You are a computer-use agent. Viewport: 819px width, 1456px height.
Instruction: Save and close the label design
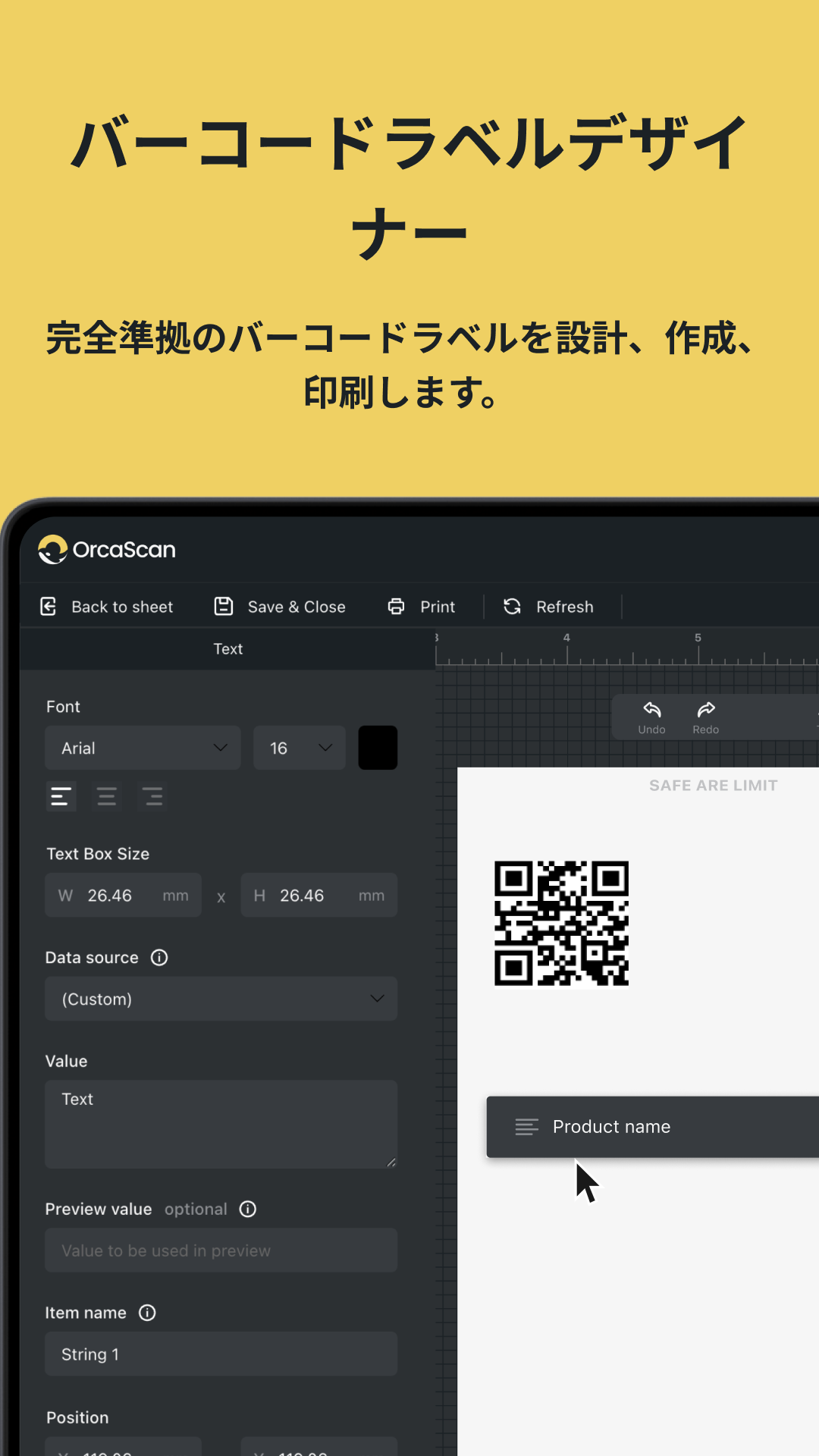(297, 607)
